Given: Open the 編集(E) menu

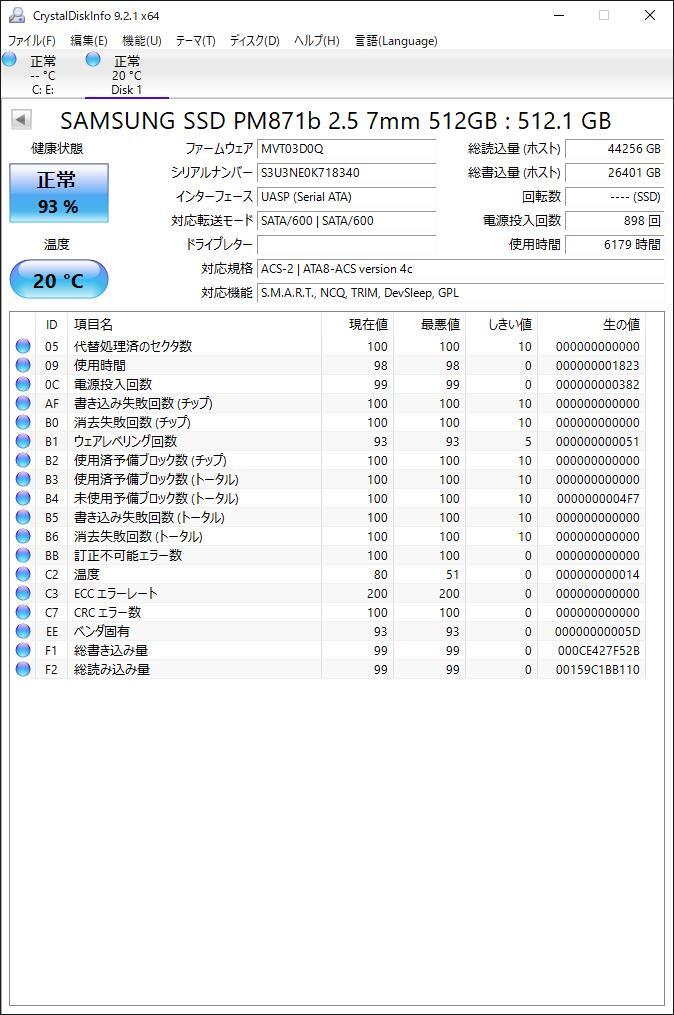Looking at the screenshot, I should point(89,41).
